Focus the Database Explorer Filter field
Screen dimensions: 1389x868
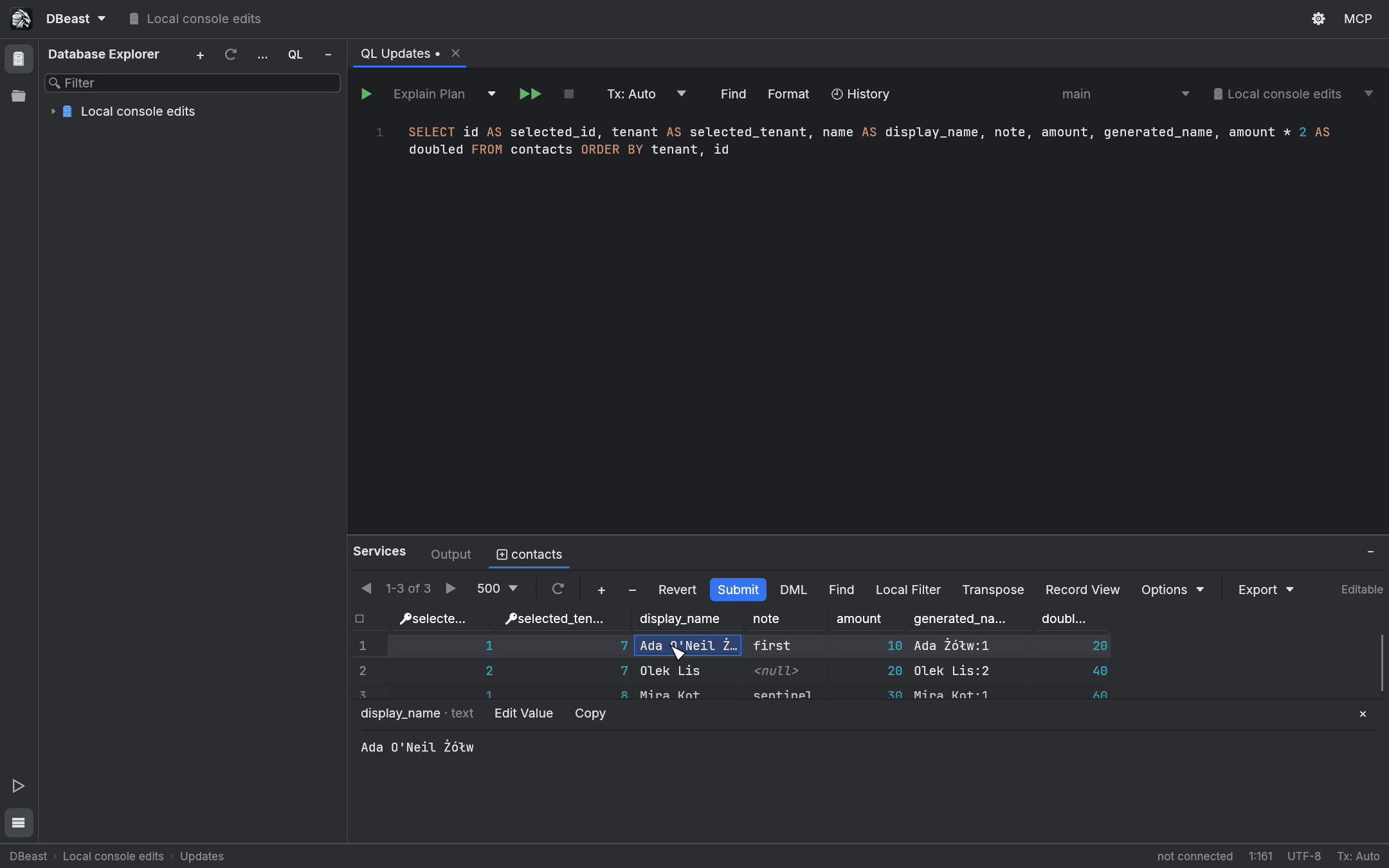(x=192, y=83)
